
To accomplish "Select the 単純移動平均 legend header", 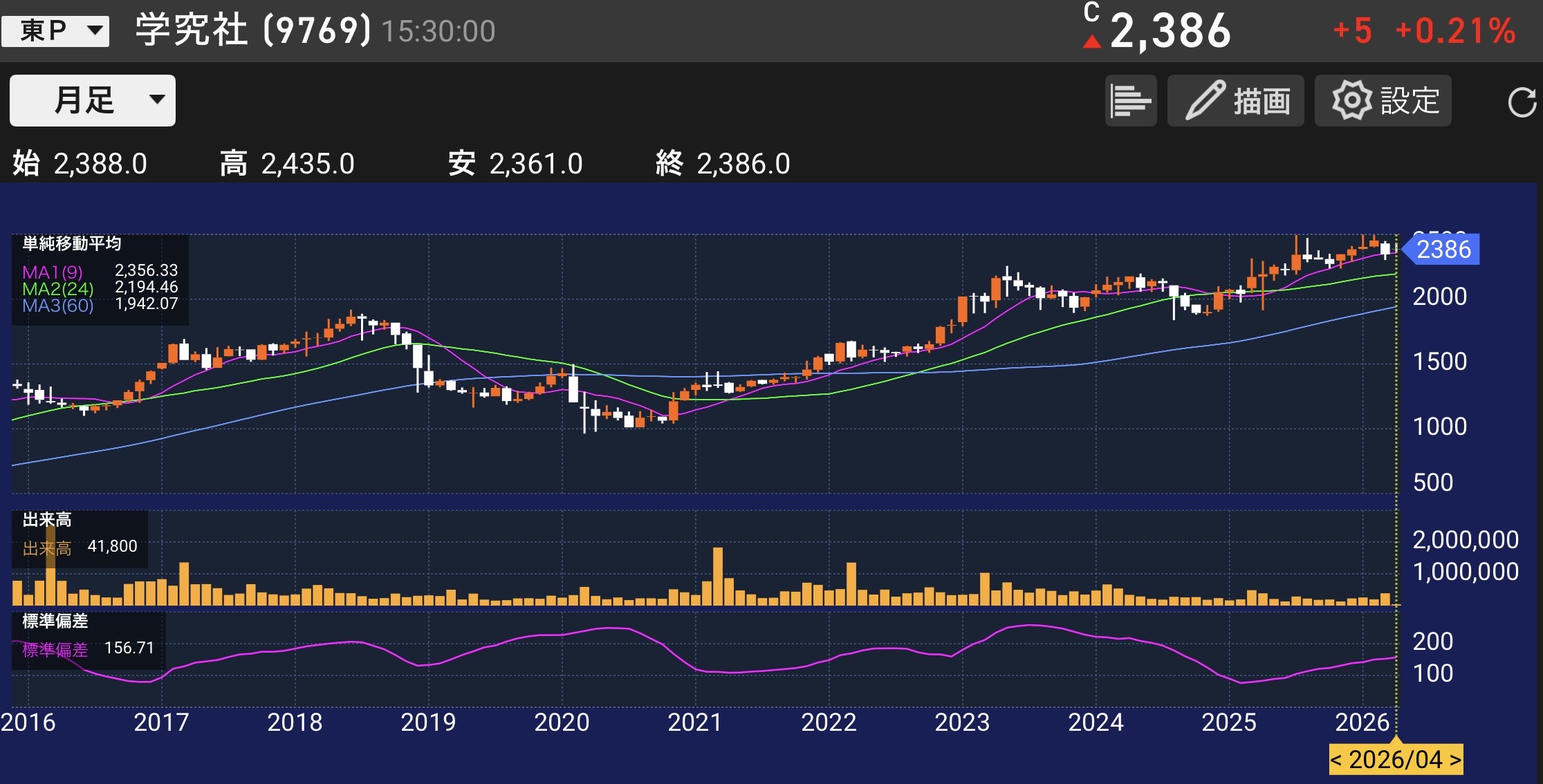I will point(73,243).
